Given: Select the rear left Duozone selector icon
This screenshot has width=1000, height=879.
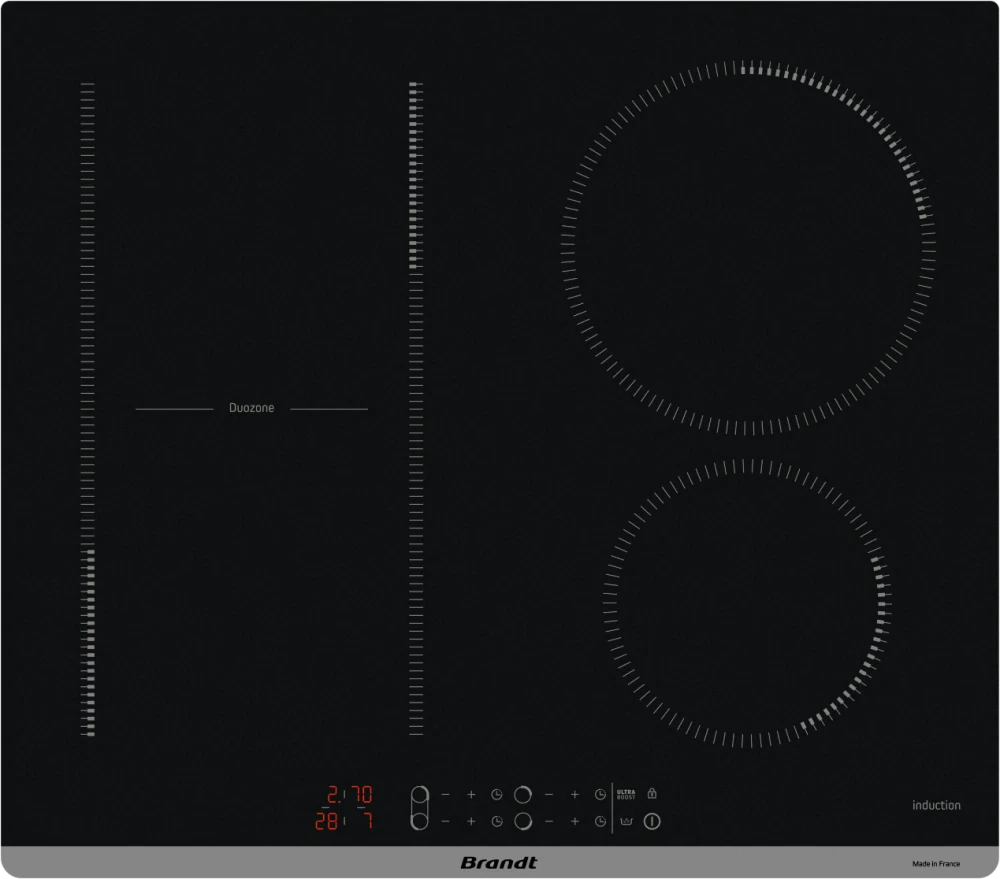Looking at the screenshot, I should [419, 795].
